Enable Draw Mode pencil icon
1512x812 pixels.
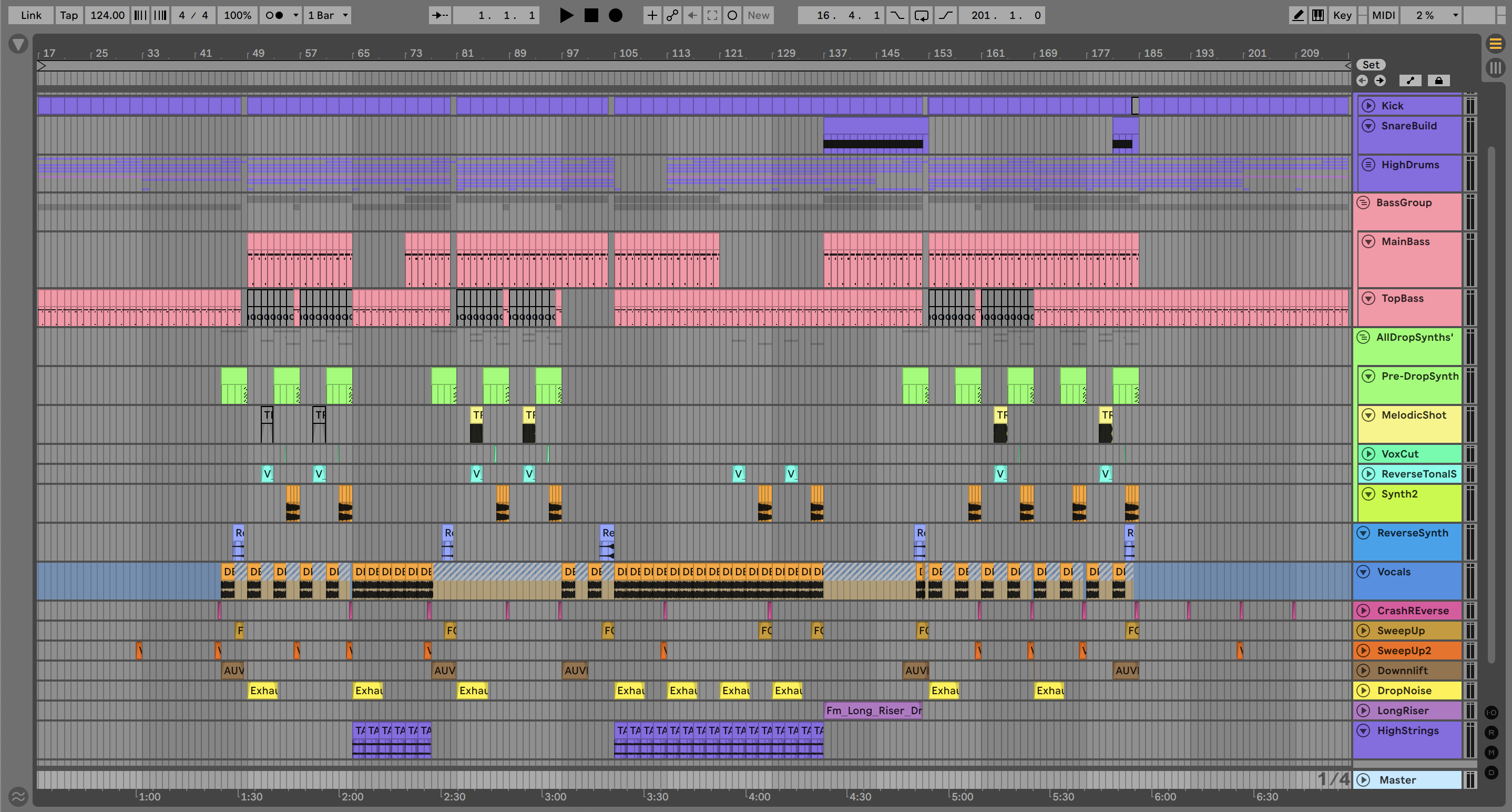pos(1298,15)
